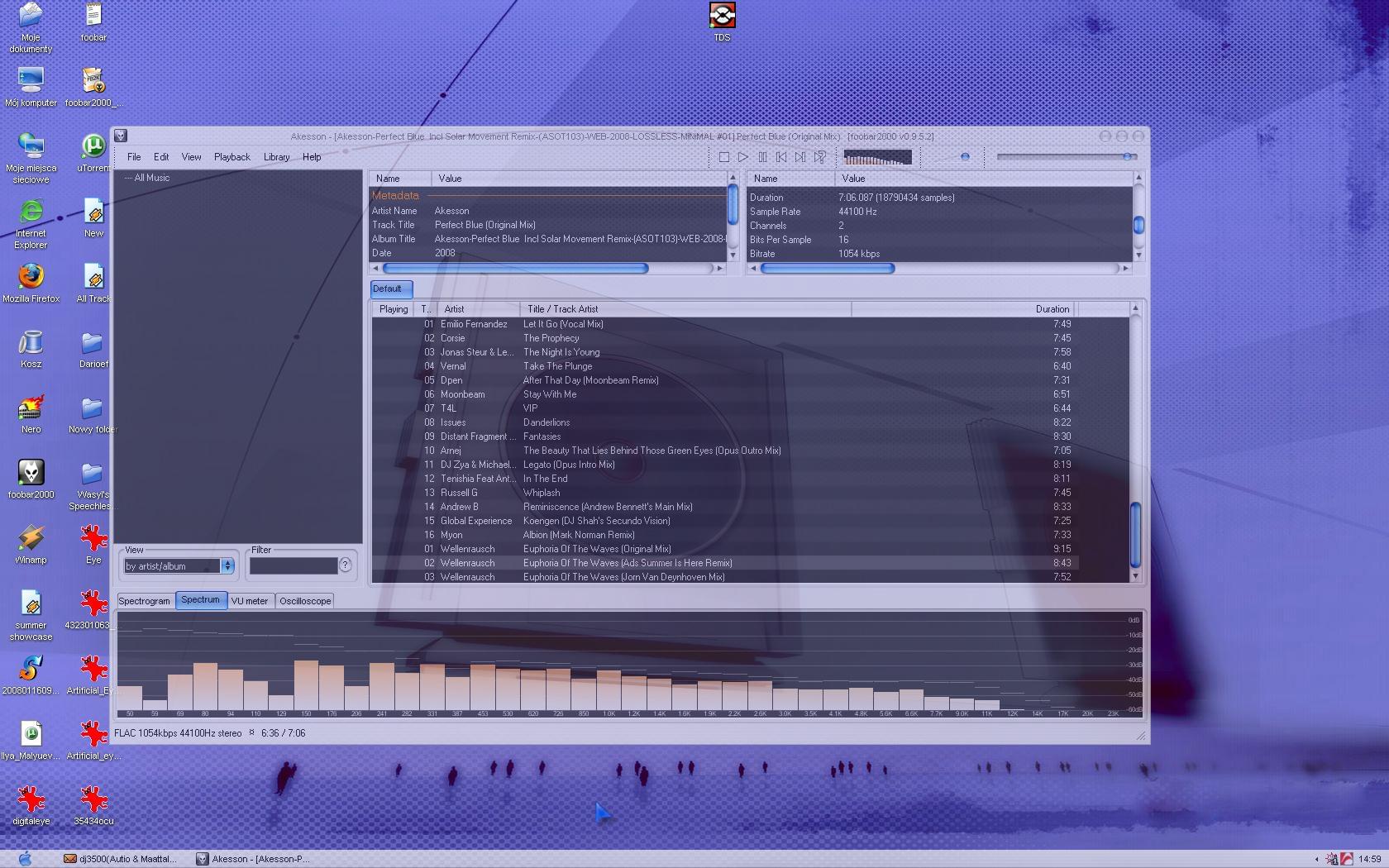Screen dimensions: 1389x868
Task: Select the Default playlist tab
Action: pos(387,289)
